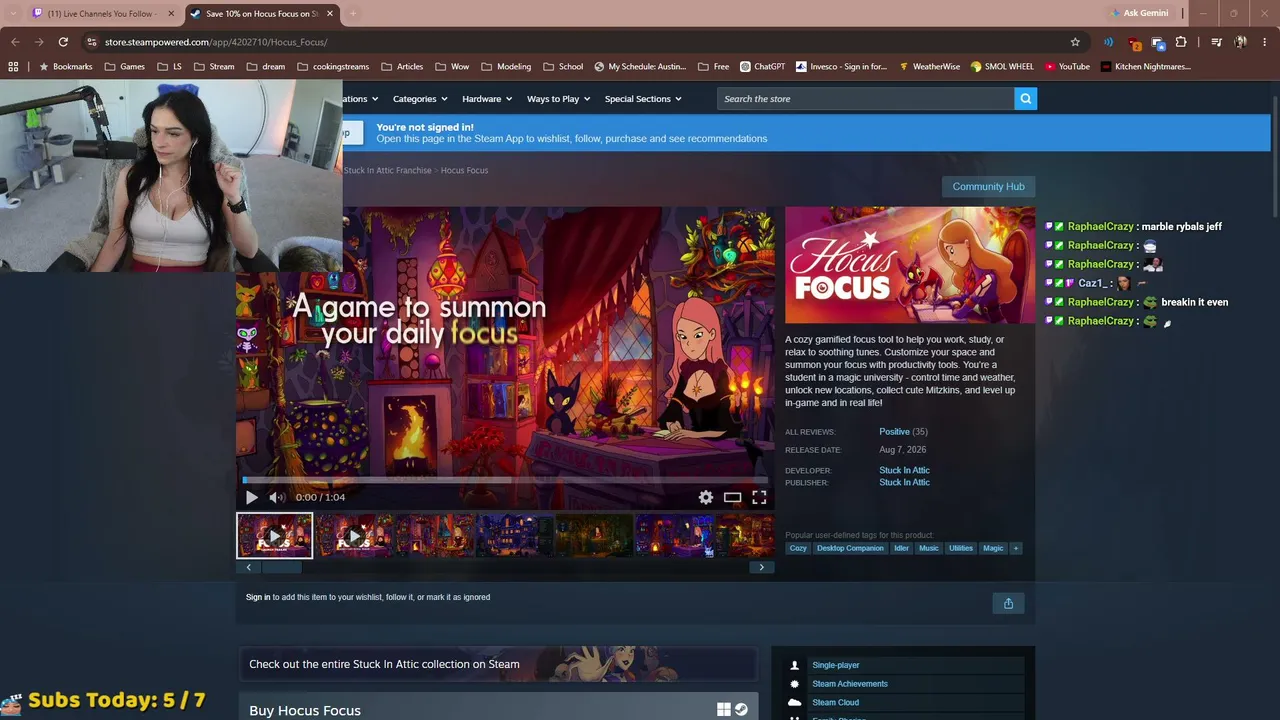The width and height of the screenshot is (1280, 720).
Task: View the Positive reviews summary link
Action: (894, 432)
